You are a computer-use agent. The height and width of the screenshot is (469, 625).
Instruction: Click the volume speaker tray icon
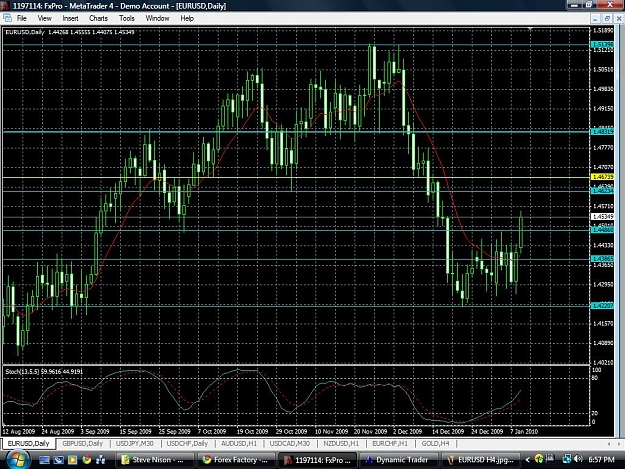578,459
